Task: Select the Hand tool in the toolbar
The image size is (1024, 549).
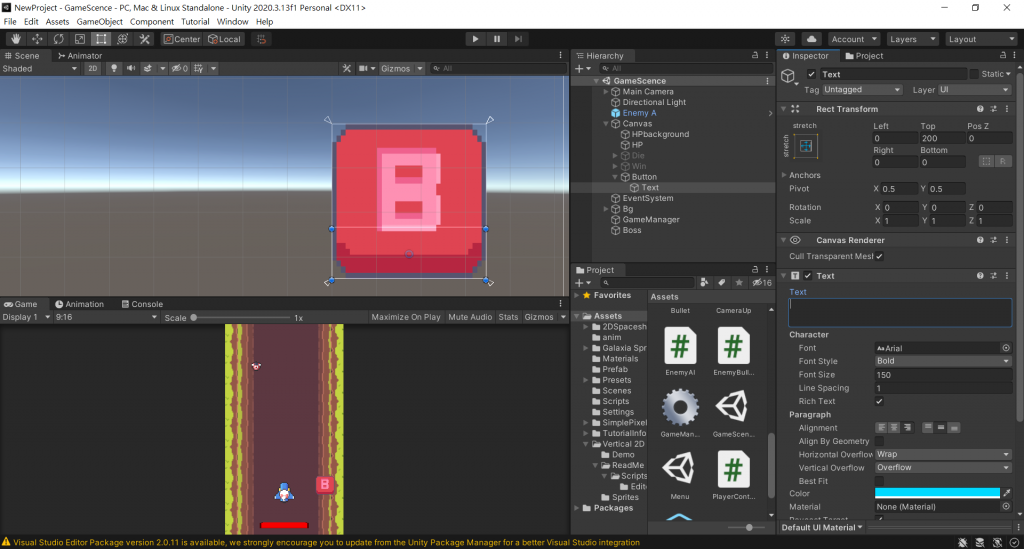Action: 15,39
